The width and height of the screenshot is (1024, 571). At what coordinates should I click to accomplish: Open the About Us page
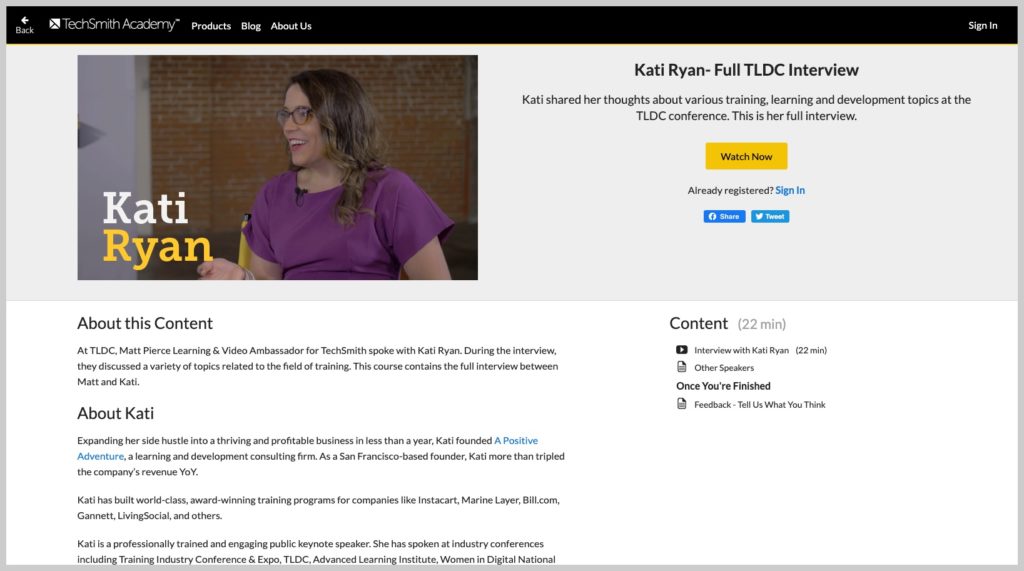coord(291,26)
